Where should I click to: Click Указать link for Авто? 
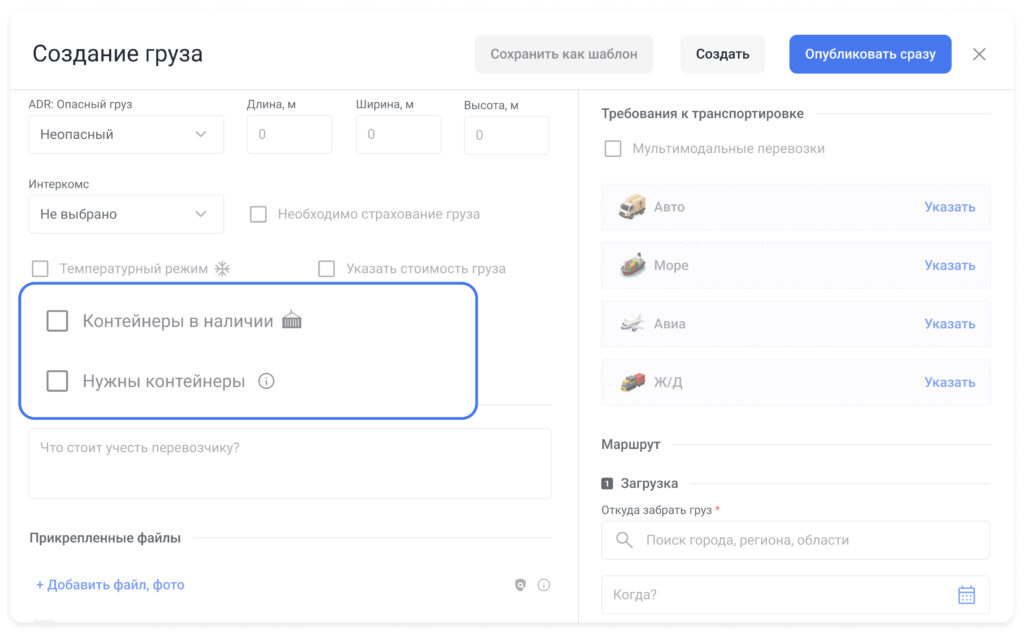pyautogui.click(x=950, y=207)
